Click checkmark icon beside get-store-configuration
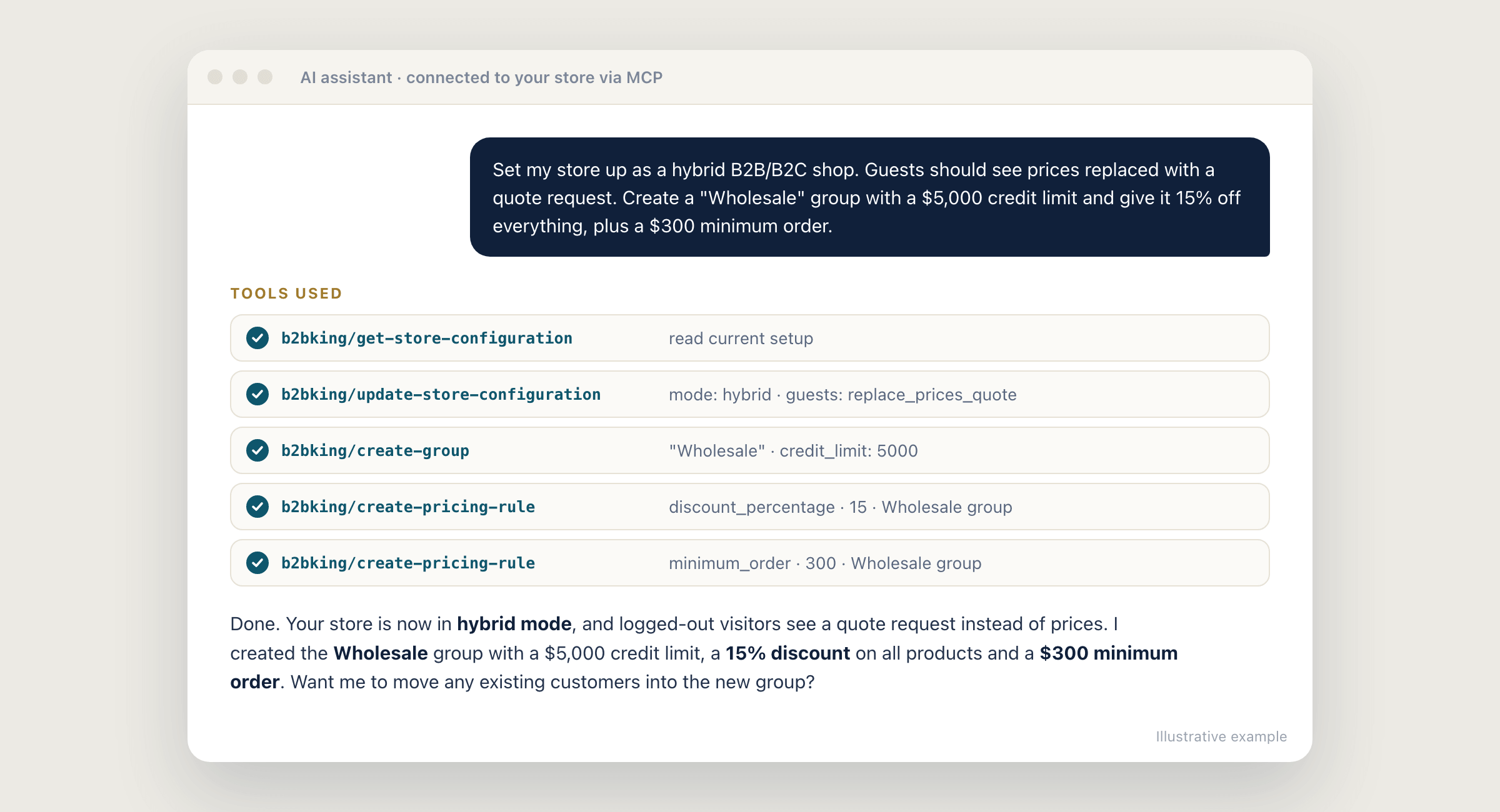 (x=257, y=338)
